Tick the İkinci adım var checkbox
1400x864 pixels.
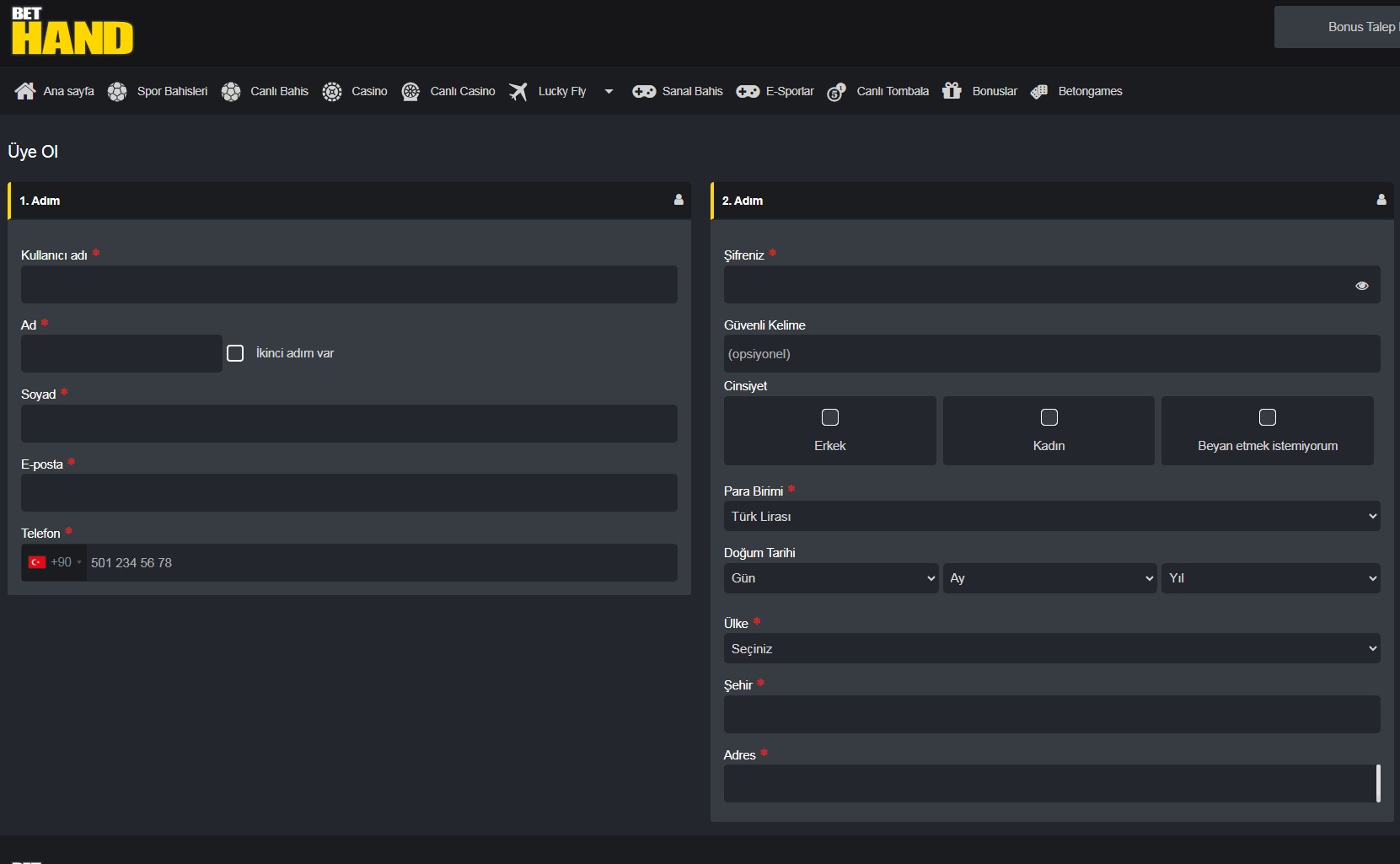point(235,353)
